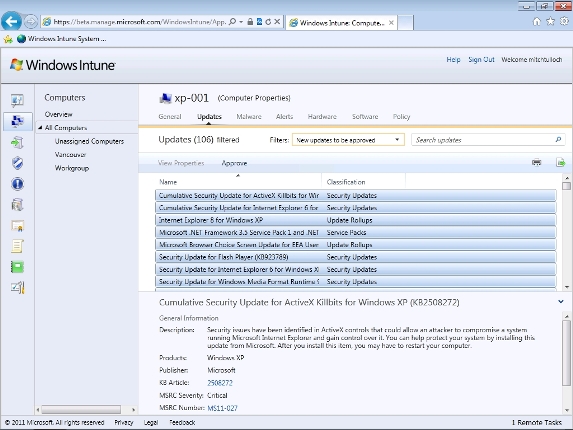Switch to the Malware tab
The width and height of the screenshot is (573, 430).
point(249,117)
